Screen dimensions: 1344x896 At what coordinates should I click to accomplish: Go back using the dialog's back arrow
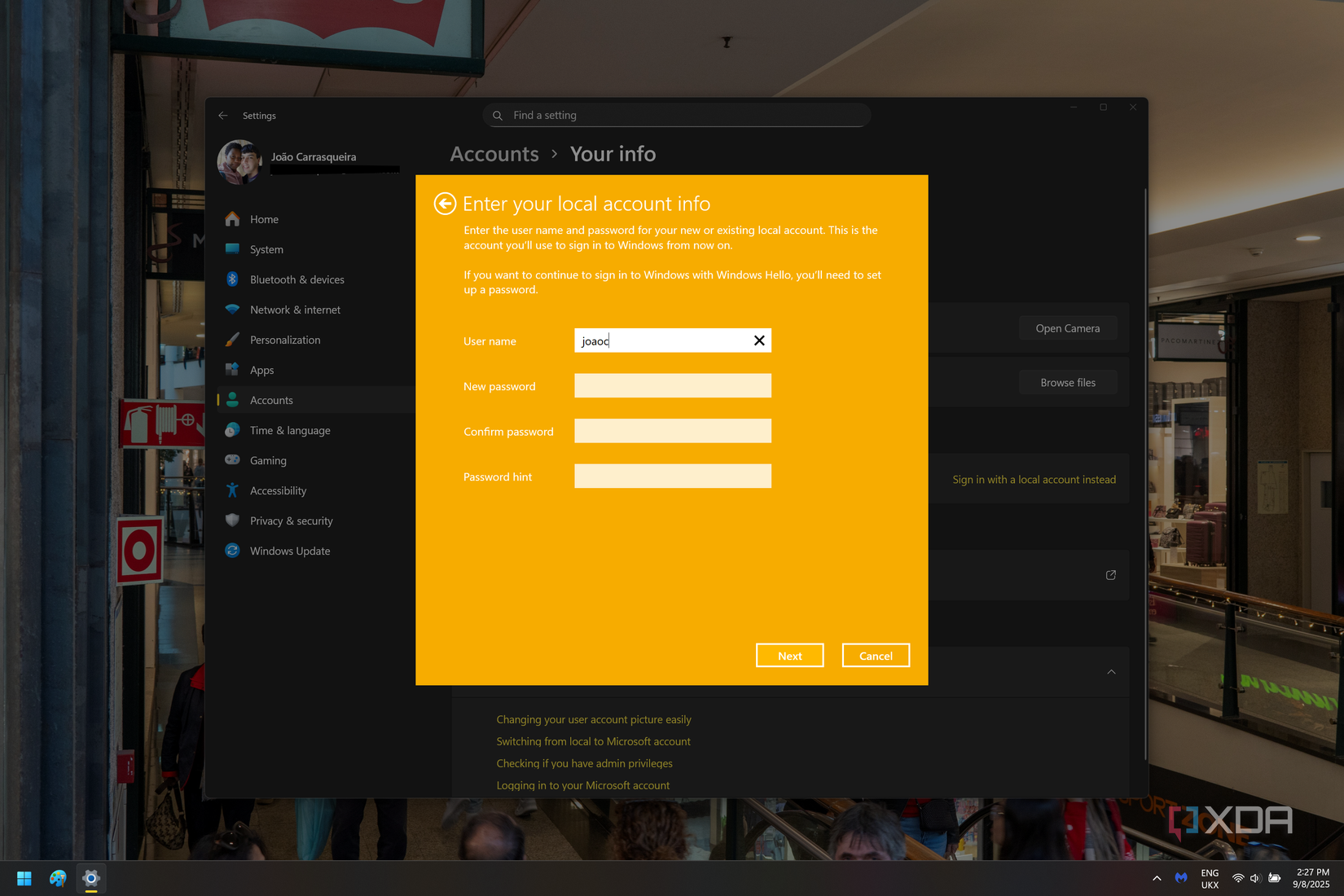pos(445,203)
